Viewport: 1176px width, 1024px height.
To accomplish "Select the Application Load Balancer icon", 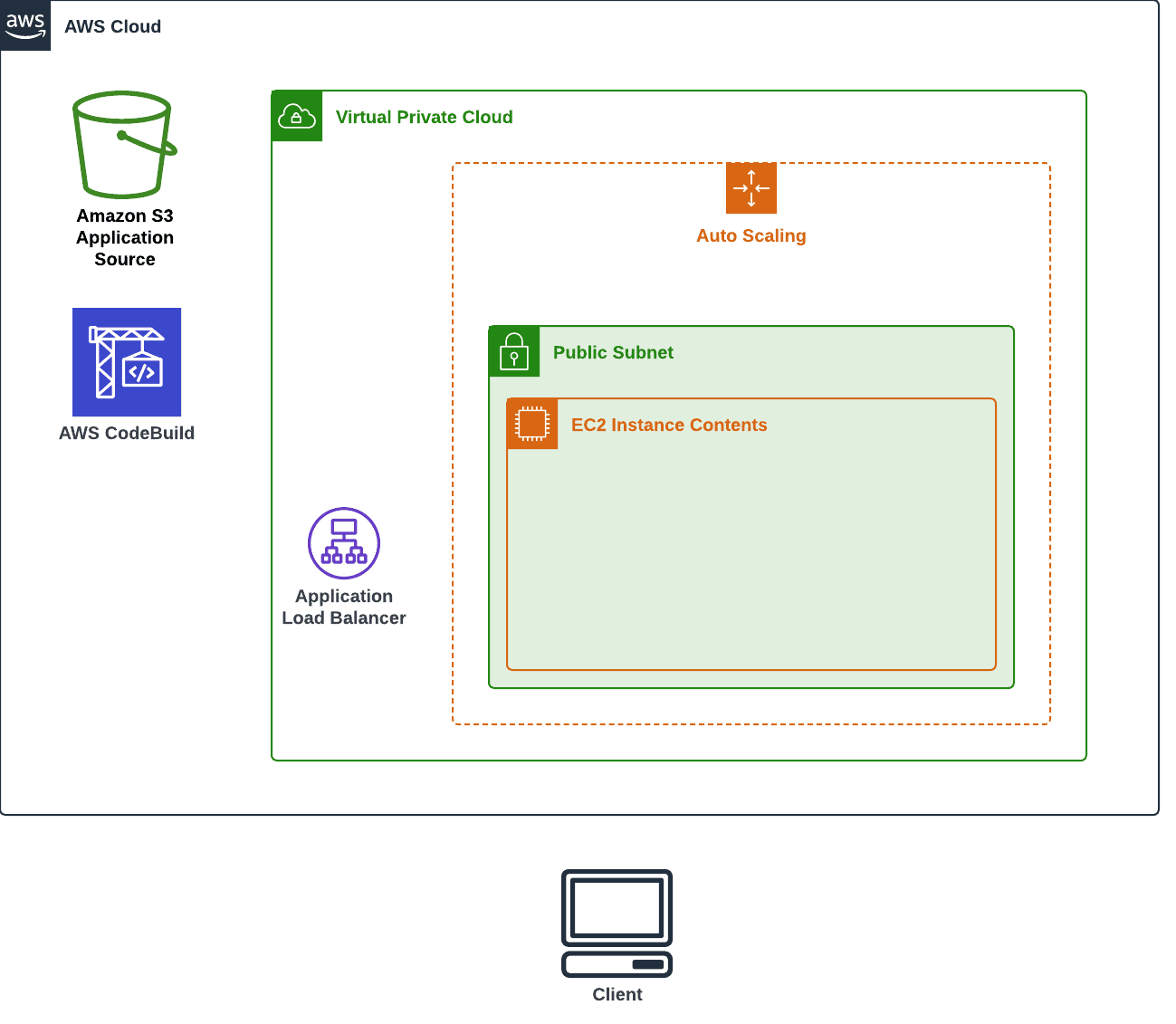I will pos(344,543).
